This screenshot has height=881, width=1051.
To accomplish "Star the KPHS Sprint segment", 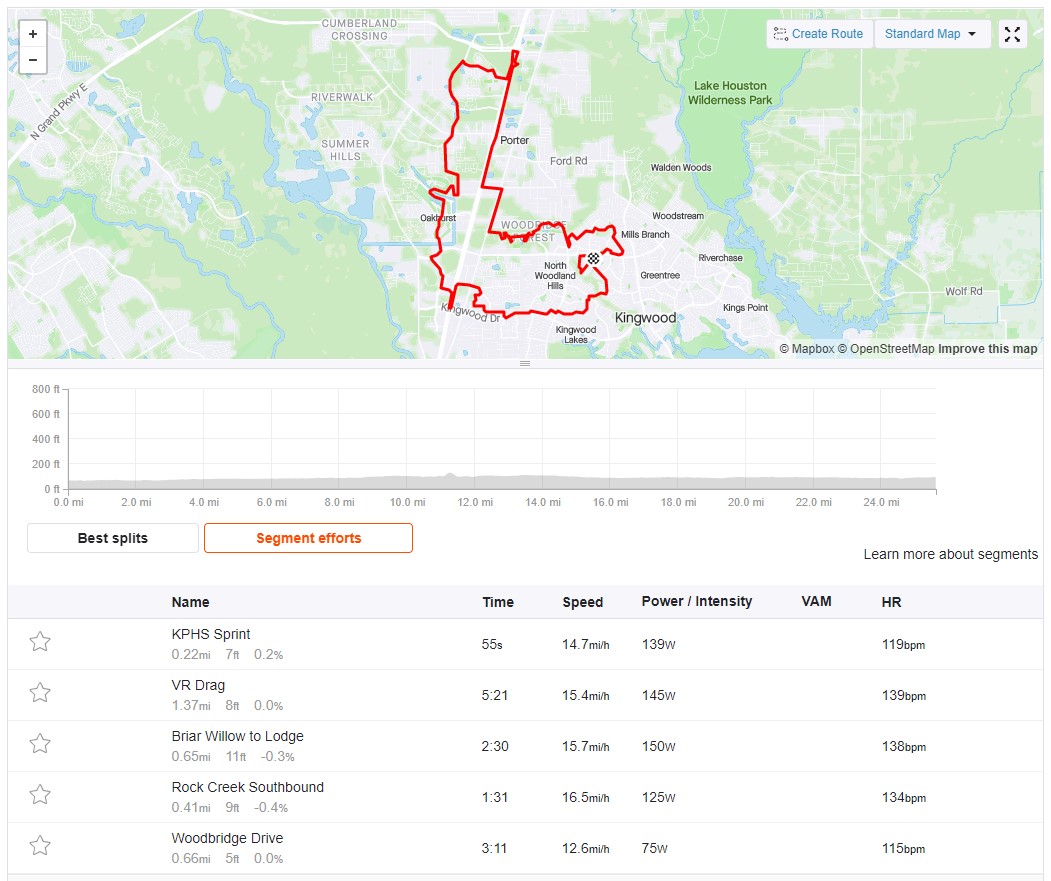I will tap(40, 642).
